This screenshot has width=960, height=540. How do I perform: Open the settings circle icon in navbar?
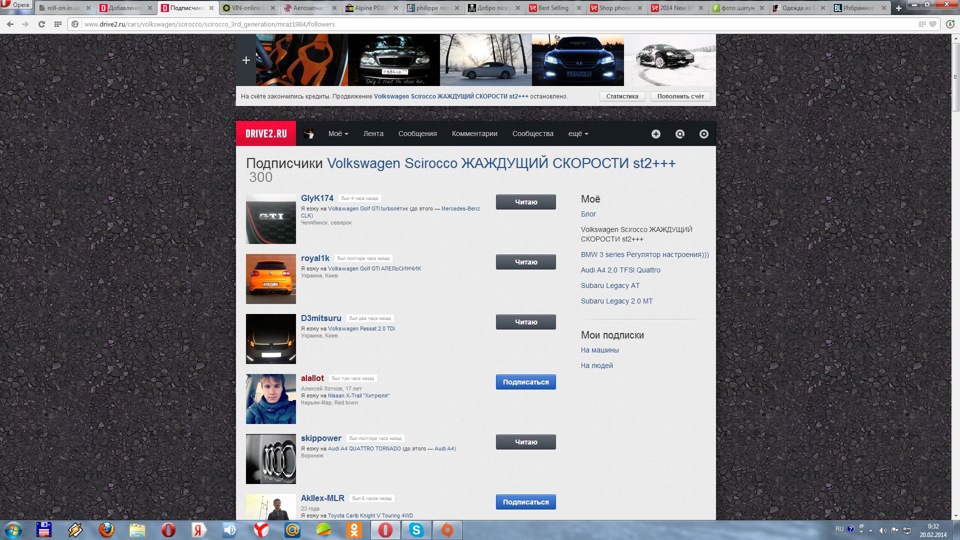703,133
